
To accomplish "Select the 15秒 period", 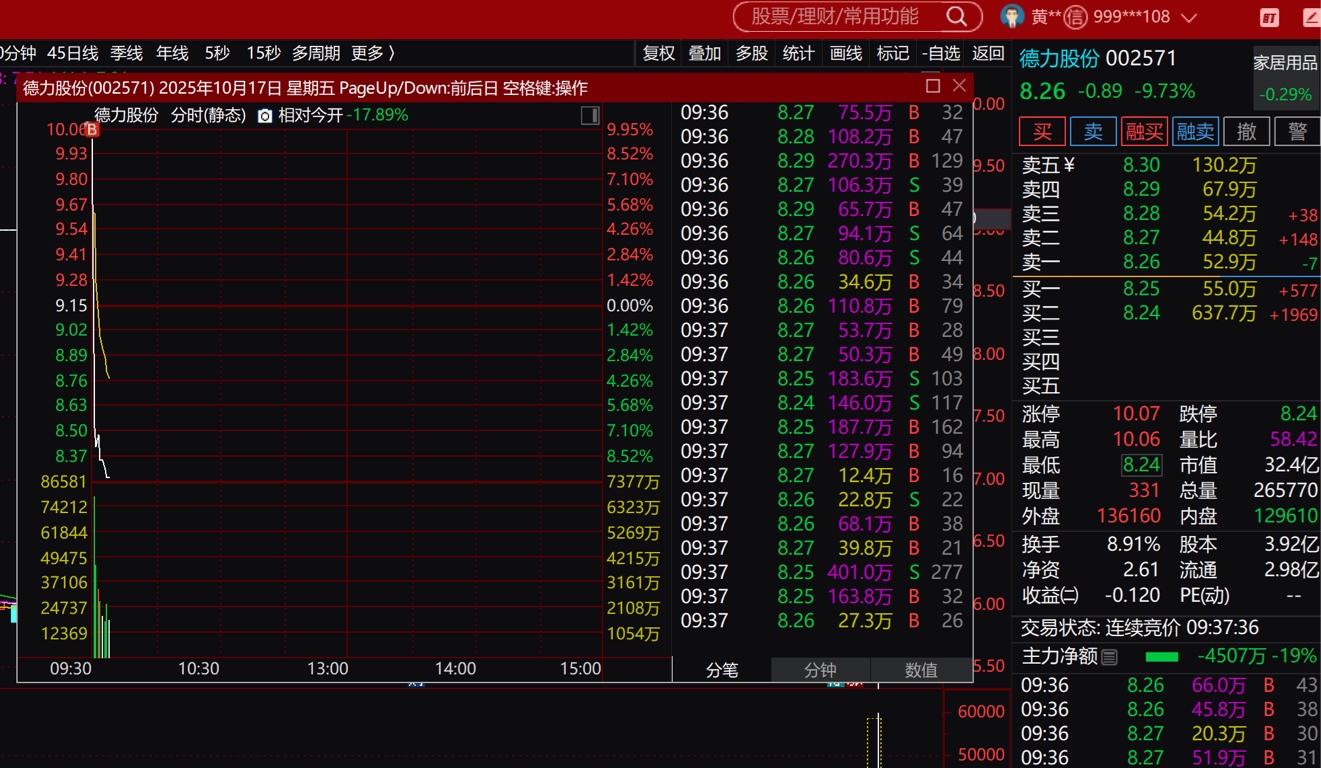I will click(x=264, y=53).
